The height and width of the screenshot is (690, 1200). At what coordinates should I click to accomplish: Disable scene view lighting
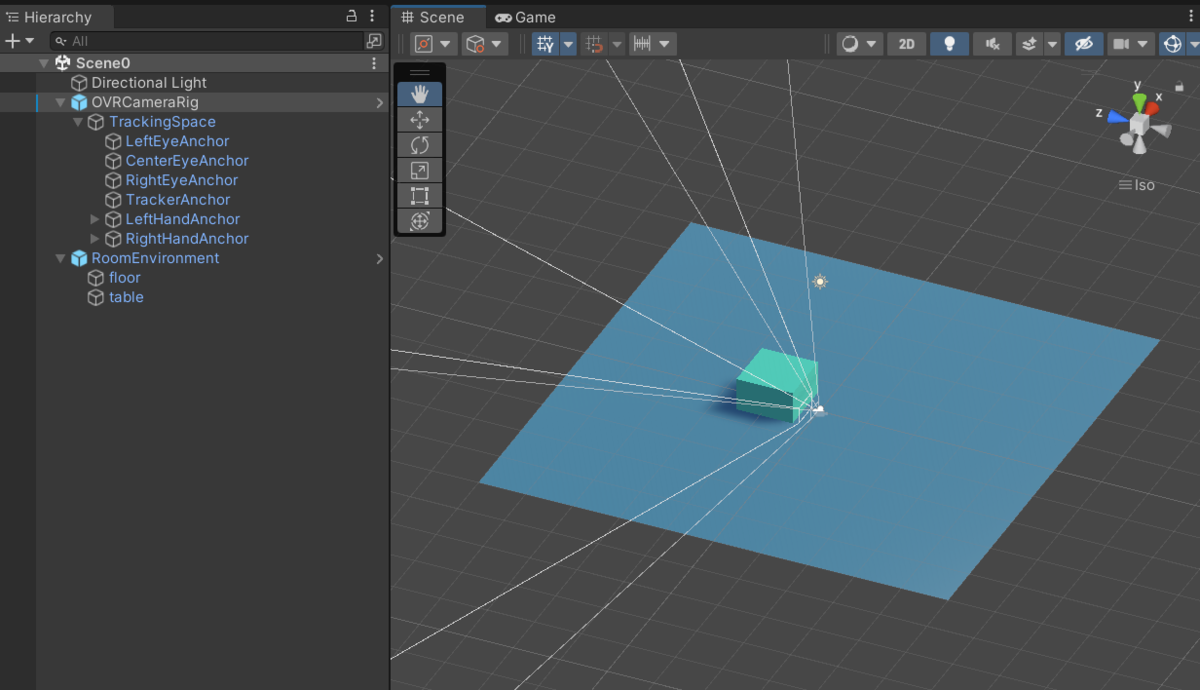click(x=949, y=43)
